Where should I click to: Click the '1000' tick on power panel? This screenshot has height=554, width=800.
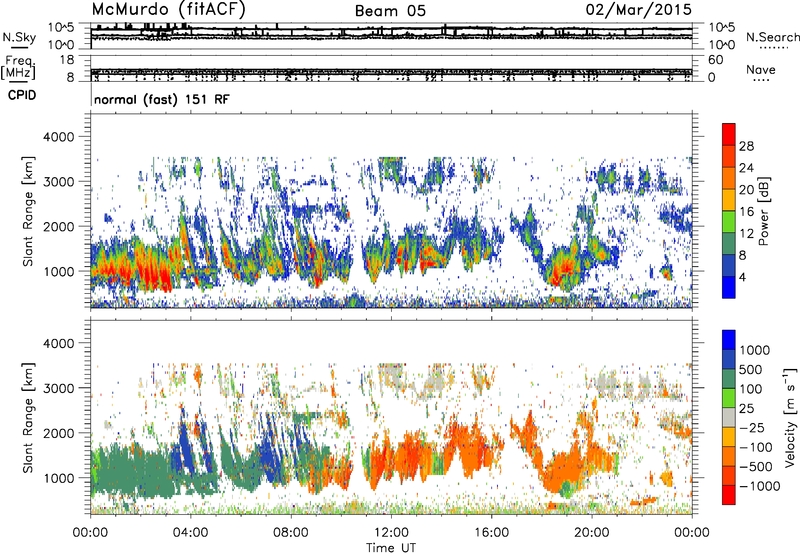click(58, 271)
